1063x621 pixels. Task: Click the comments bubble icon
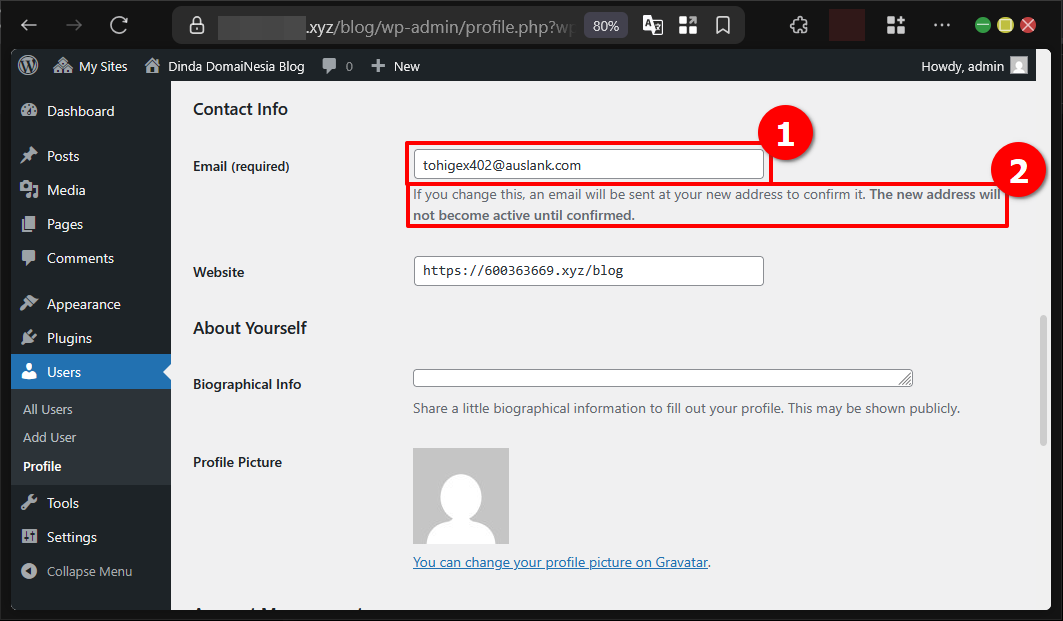coord(329,66)
